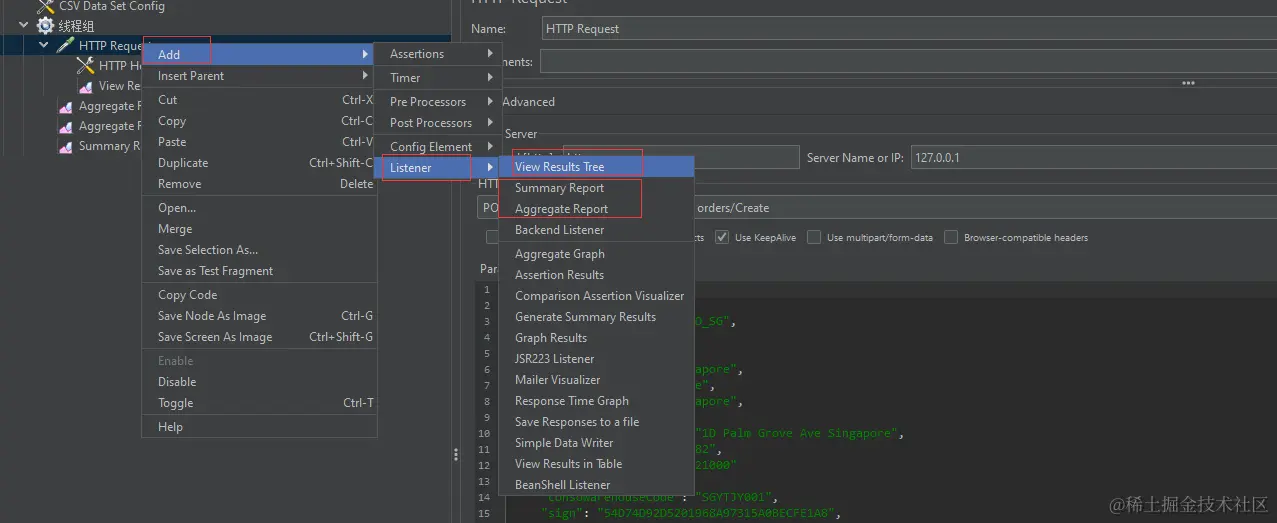Switch to the Advanced tab
1277x523 pixels.
pos(528,102)
